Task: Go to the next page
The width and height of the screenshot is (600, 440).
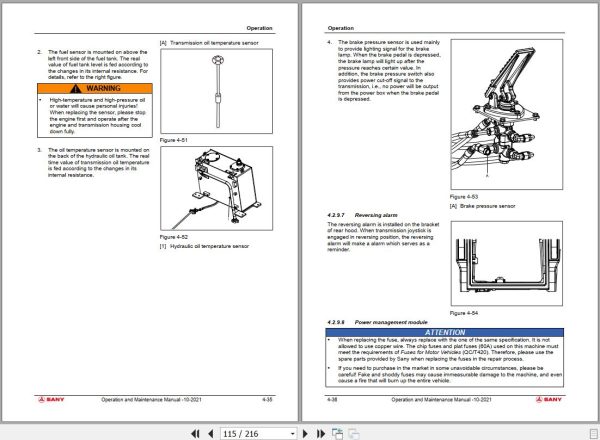Action: tap(305, 433)
